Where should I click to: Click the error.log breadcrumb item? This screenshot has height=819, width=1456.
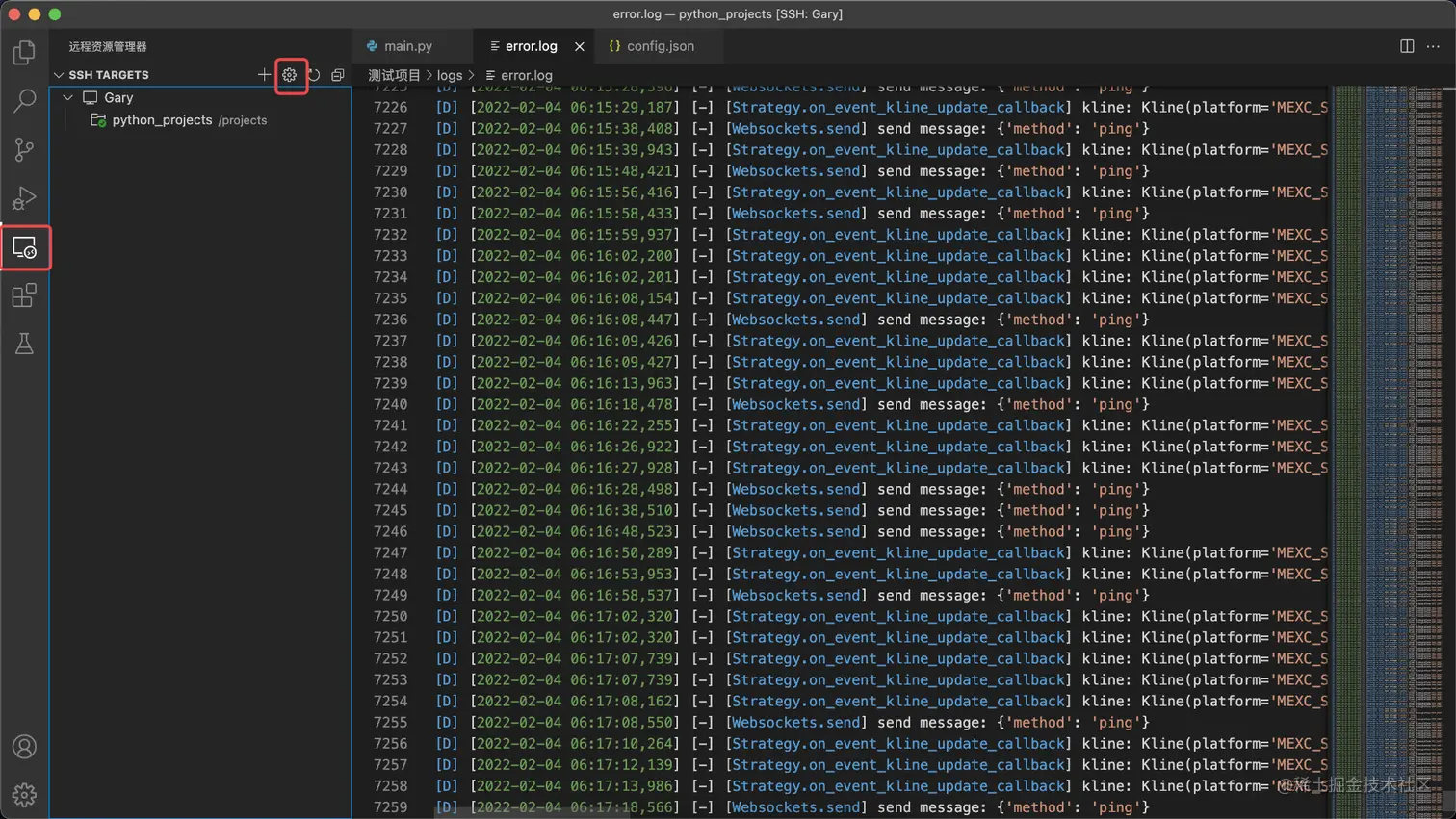[526, 75]
